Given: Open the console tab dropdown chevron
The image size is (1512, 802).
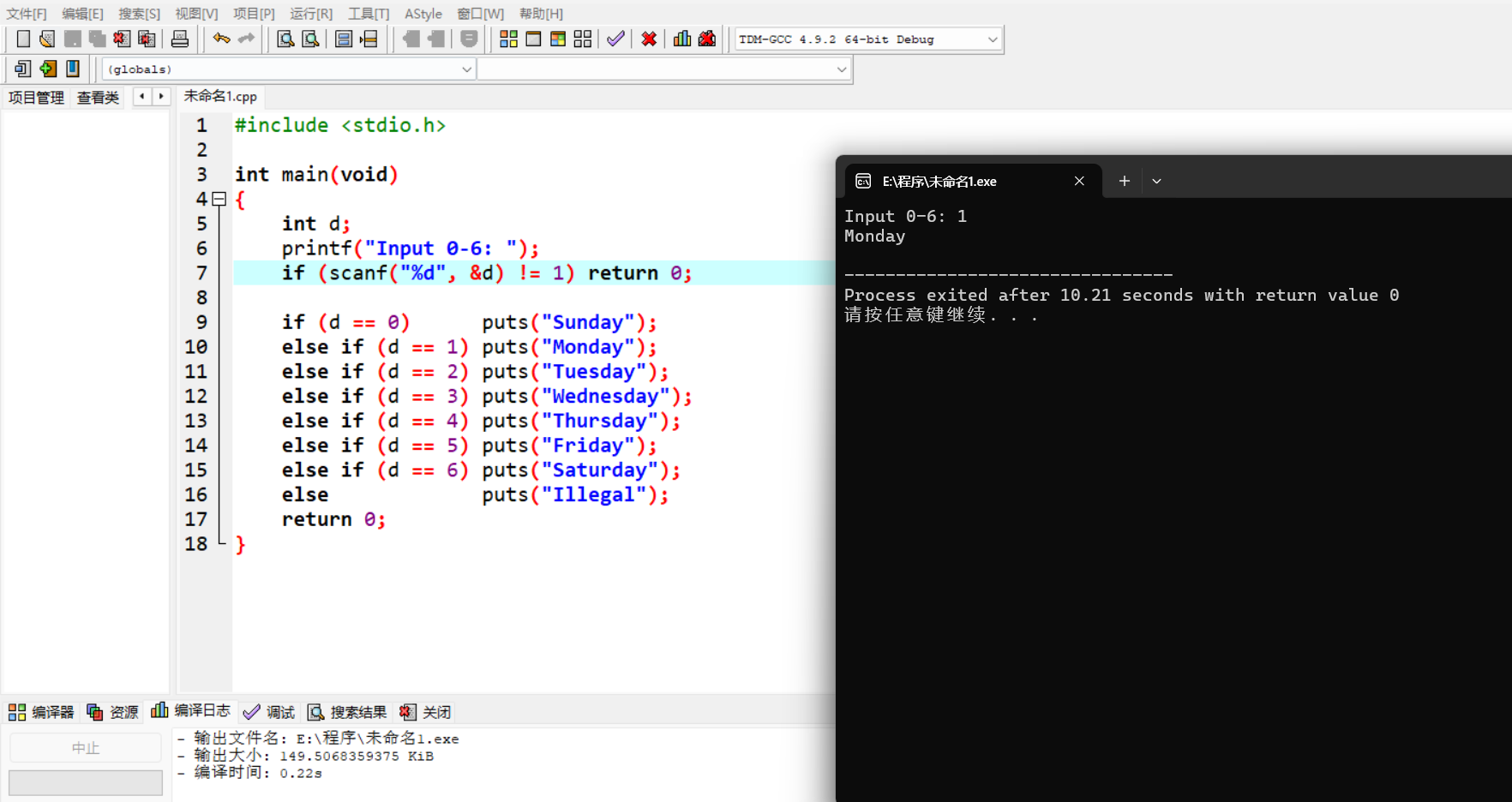Looking at the screenshot, I should pos(1156,181).
